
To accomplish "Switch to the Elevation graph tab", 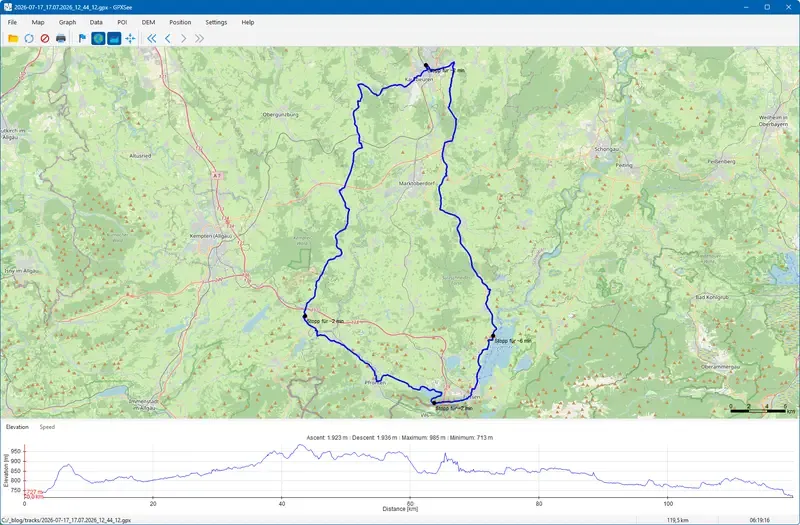I will point(17,427).
